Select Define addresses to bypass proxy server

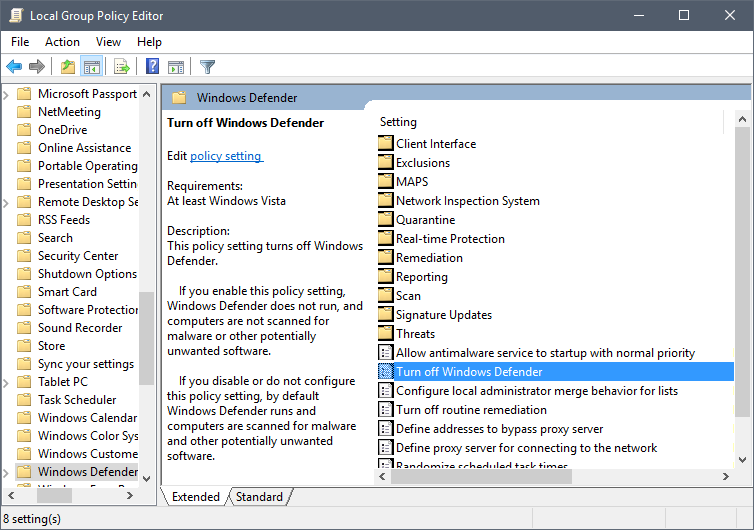tap(499, 429)
